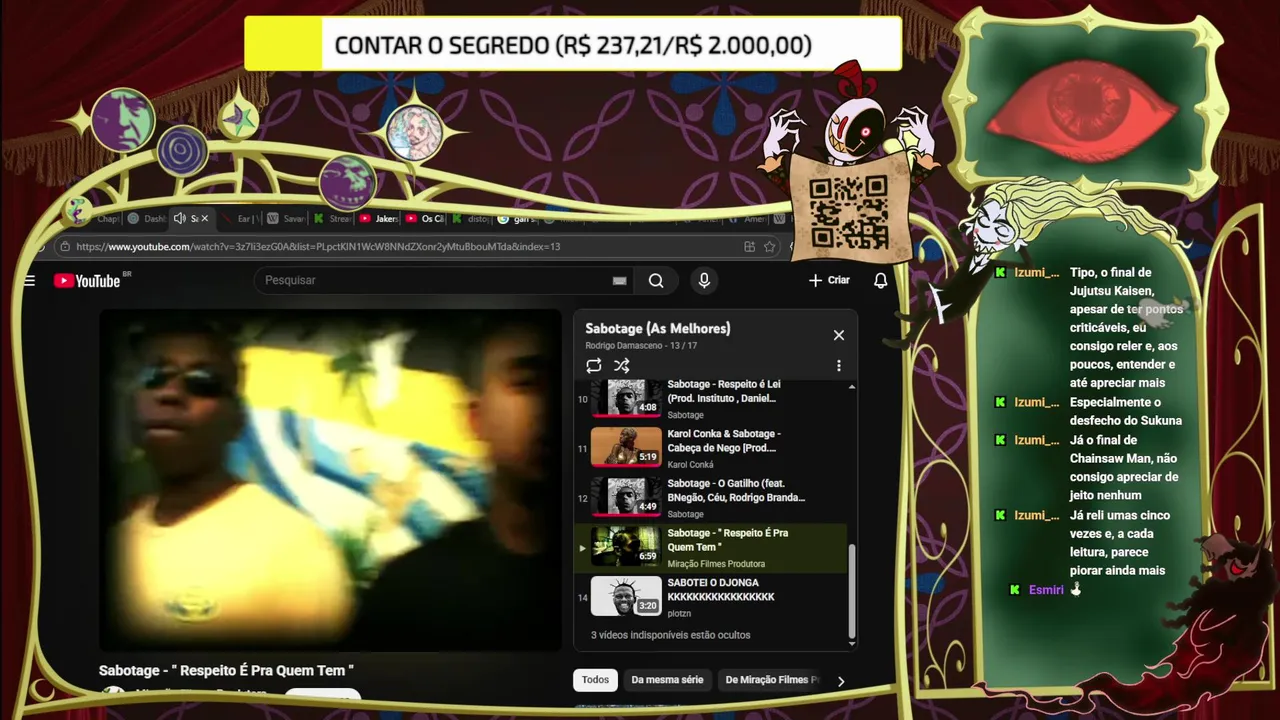The image size is (1280, 720).
Task: Toggle playlist loop (repeat) icon
Action: 594,366
